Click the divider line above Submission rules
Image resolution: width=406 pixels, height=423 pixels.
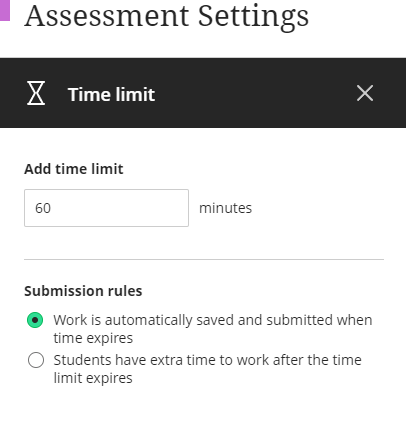204,259
